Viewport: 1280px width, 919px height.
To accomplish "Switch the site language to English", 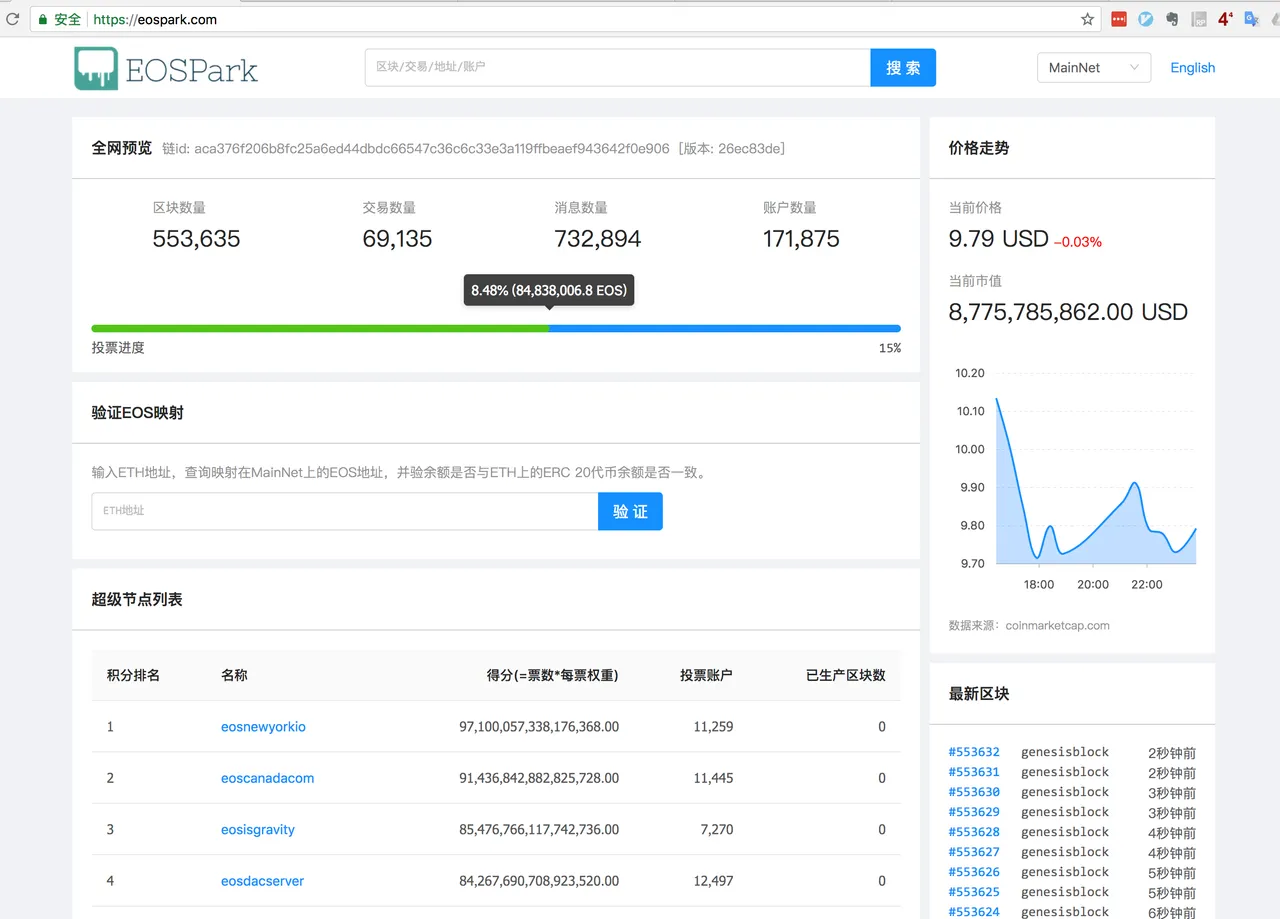I will click(x=1192, y=68).
